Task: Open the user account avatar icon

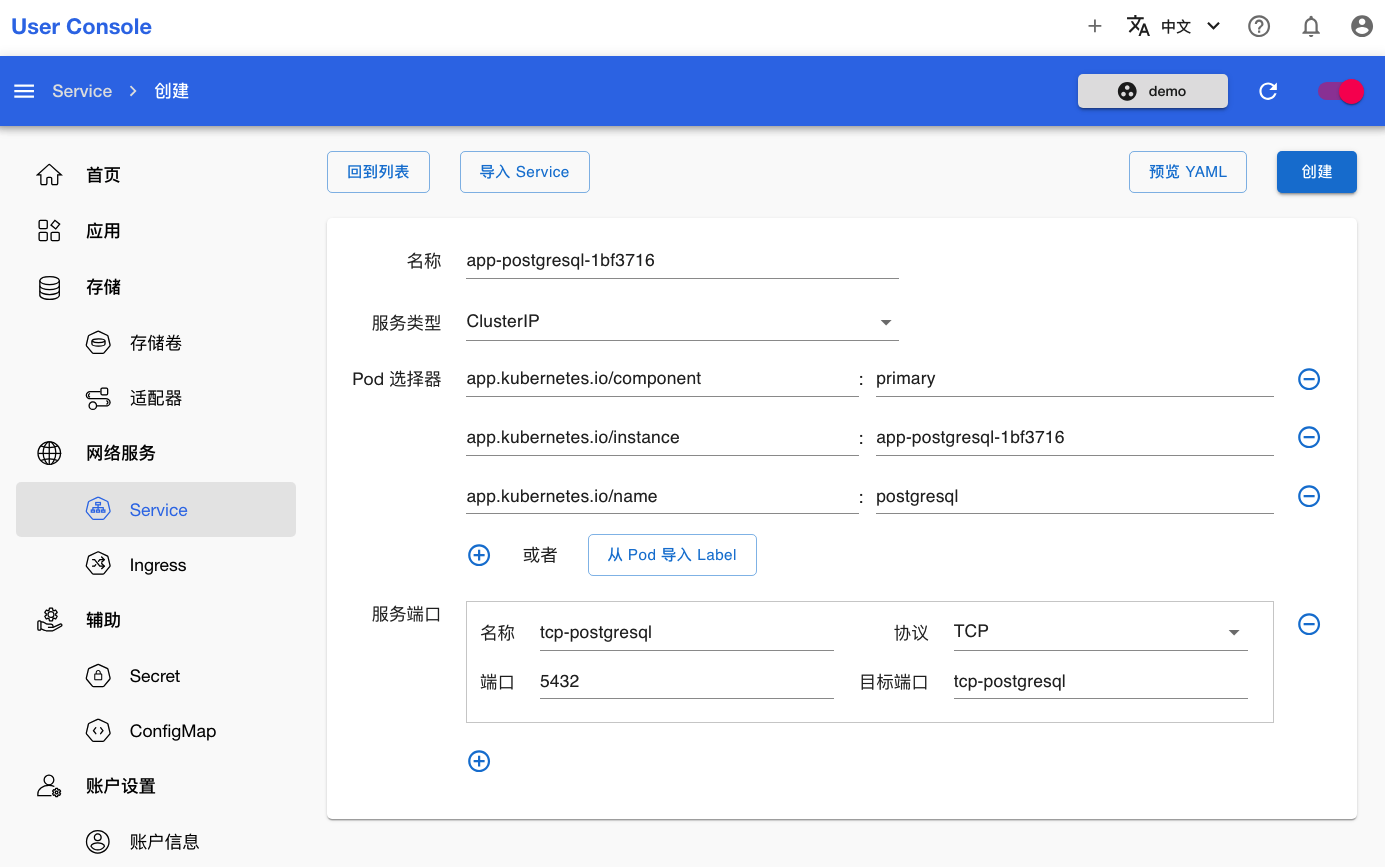Action: coord(1361,26)
